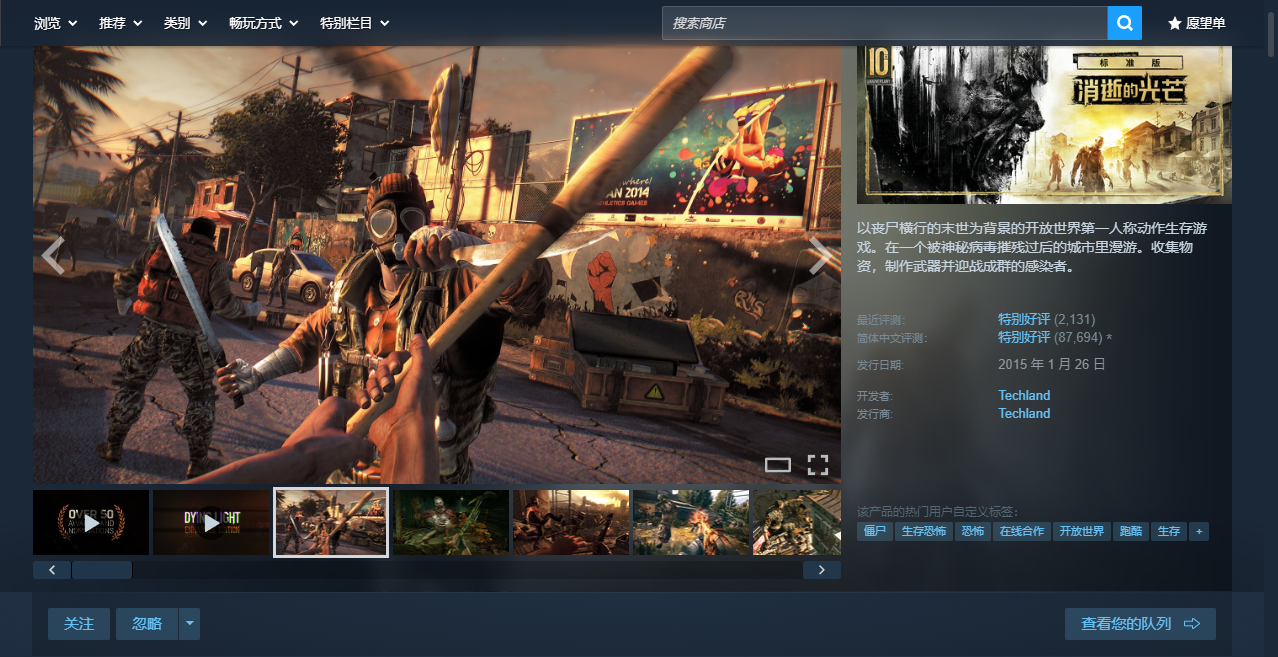Click the 关注 follow button
The width and height of the screenshot is (1278, 657).
pyautogui.click(x=79, y=624)
